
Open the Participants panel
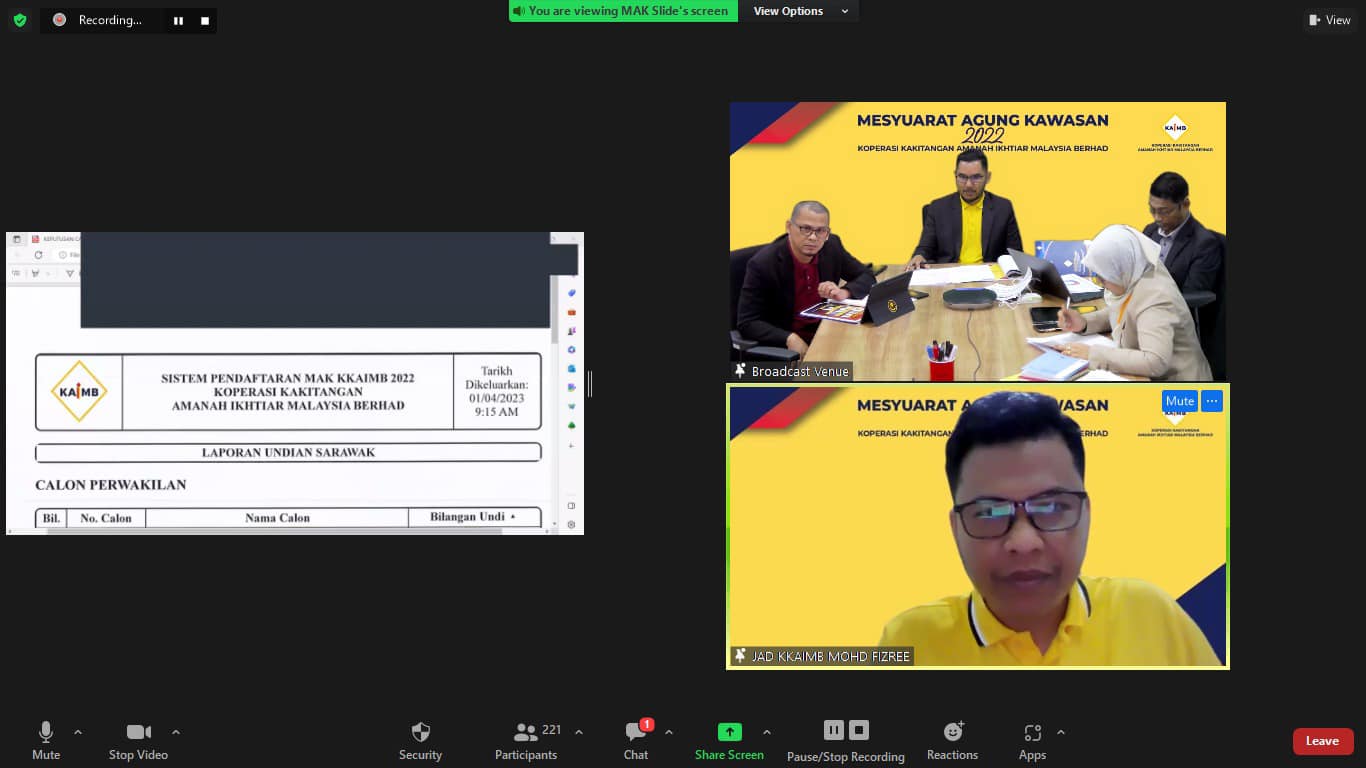526,741
